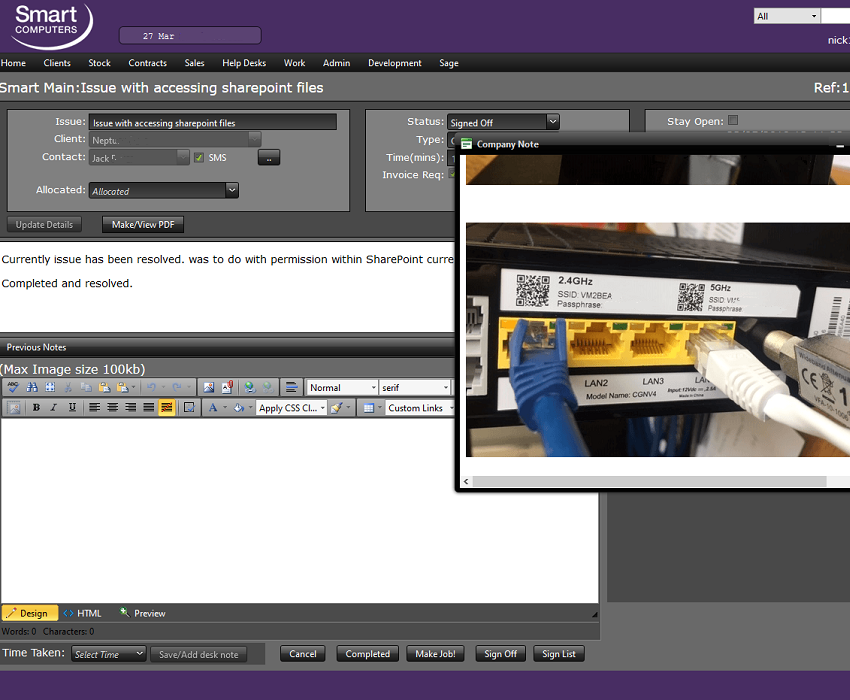Click the Make/View PDF button
This screenshot has width=850, height=700.
[x=143, y=225]
